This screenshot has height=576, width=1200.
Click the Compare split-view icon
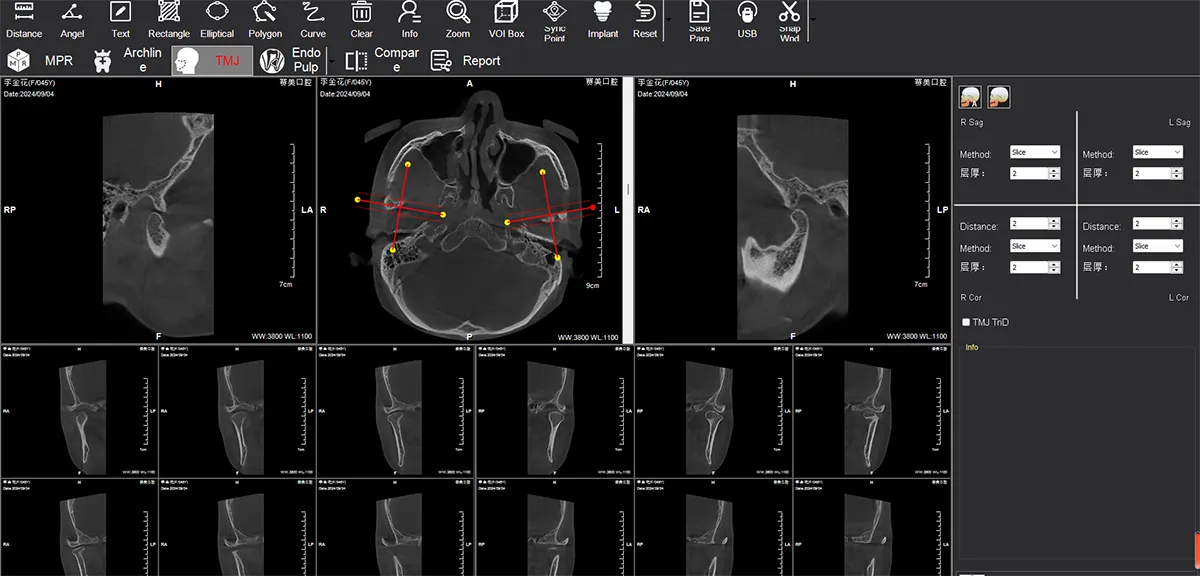pyautogui.click(x=356, y=61)
